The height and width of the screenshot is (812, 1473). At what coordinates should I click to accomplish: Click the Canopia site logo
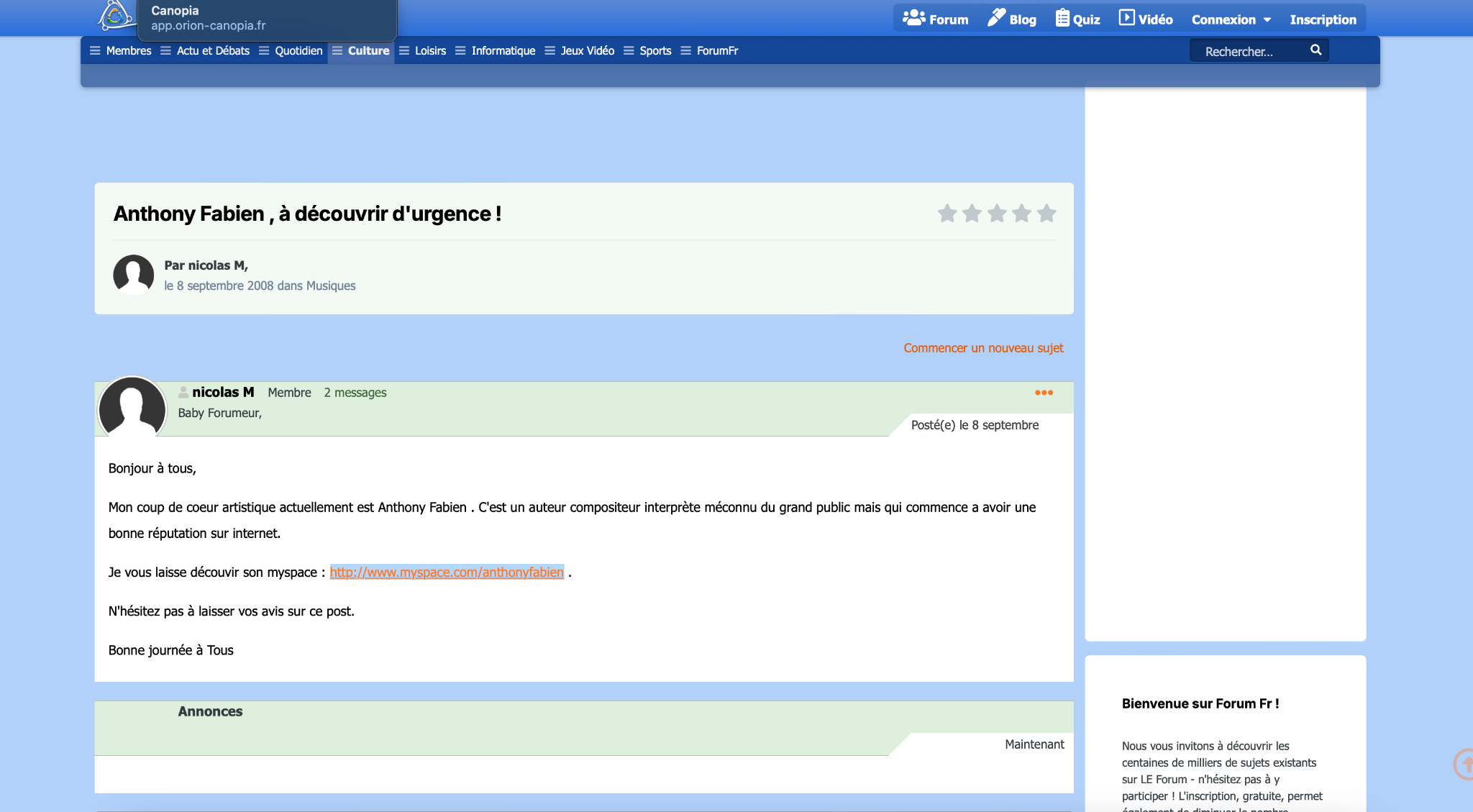(x=117, y=16)
